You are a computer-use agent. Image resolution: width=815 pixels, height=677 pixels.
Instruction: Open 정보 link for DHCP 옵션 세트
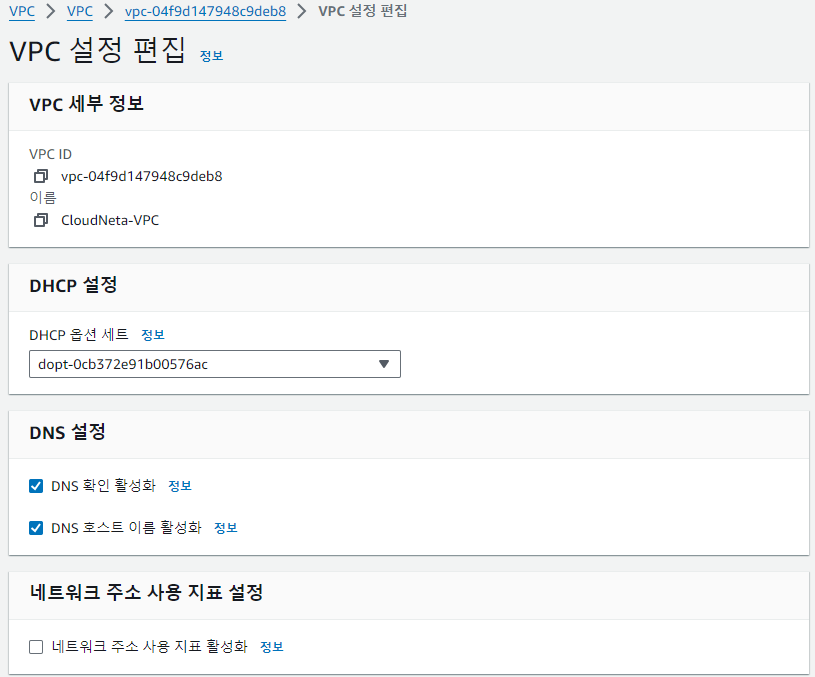[153, 335]
